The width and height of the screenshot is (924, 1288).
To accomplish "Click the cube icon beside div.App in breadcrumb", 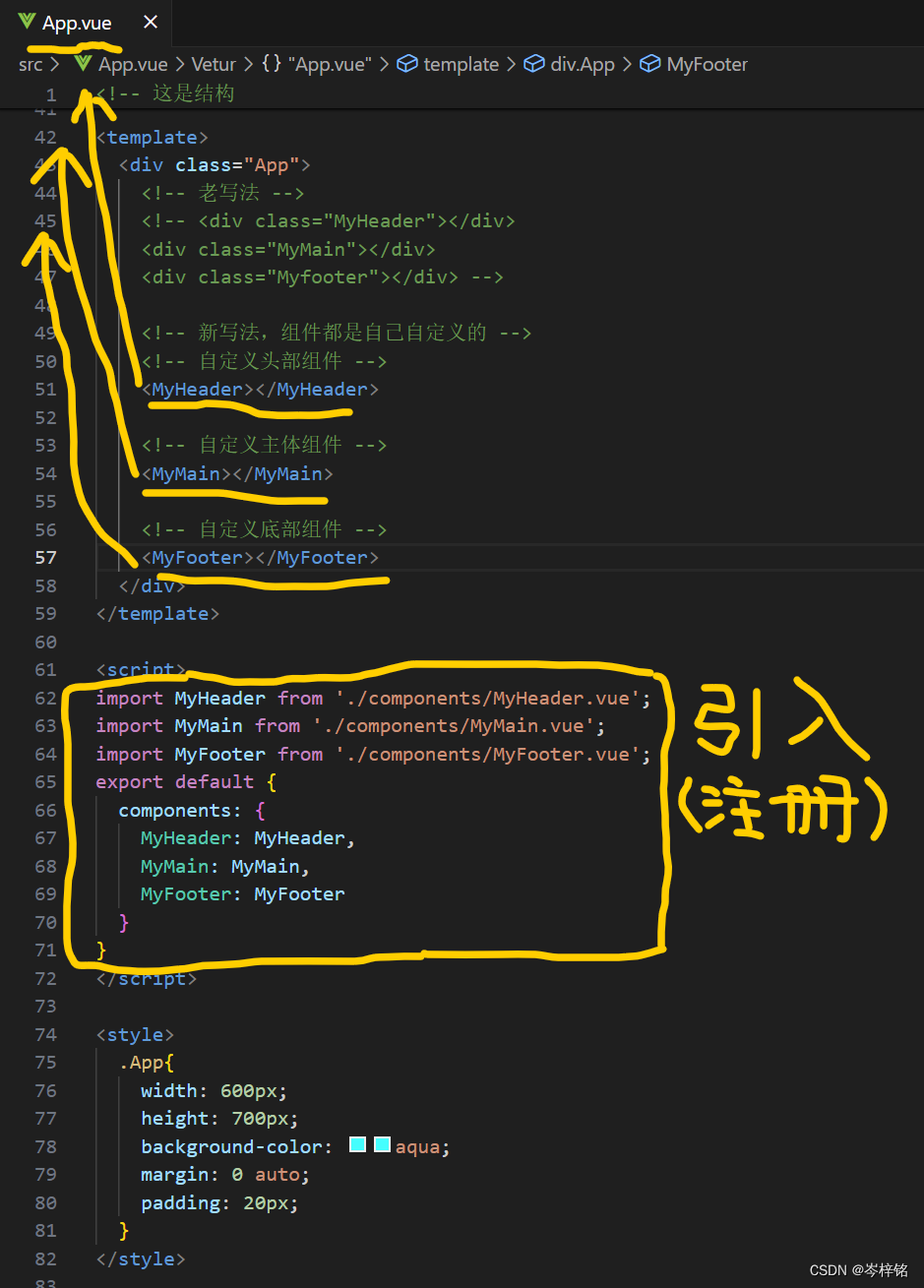I will pyautogui.click(x=532, y=63).
